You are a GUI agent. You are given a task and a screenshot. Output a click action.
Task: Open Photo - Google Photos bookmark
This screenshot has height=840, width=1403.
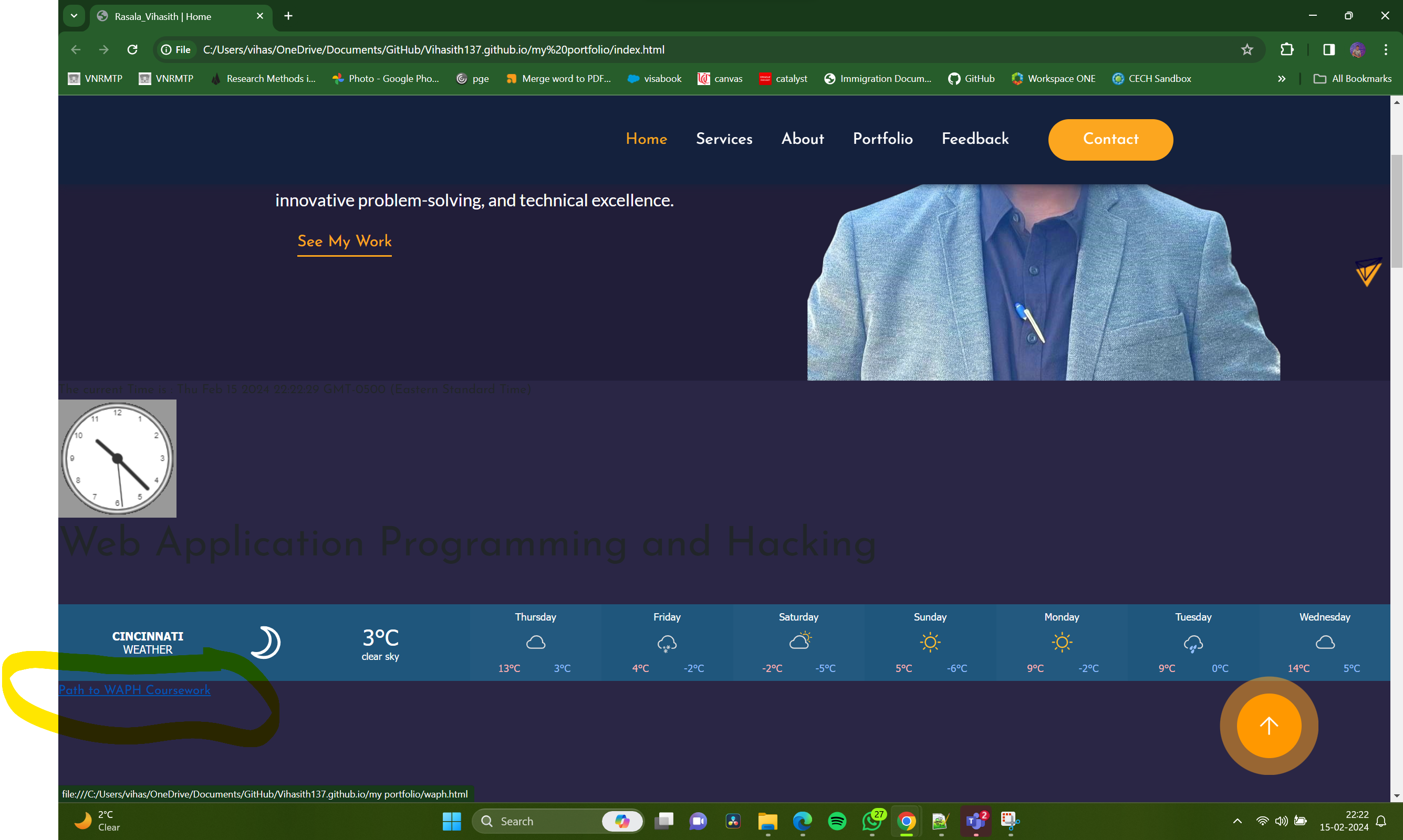386,79
